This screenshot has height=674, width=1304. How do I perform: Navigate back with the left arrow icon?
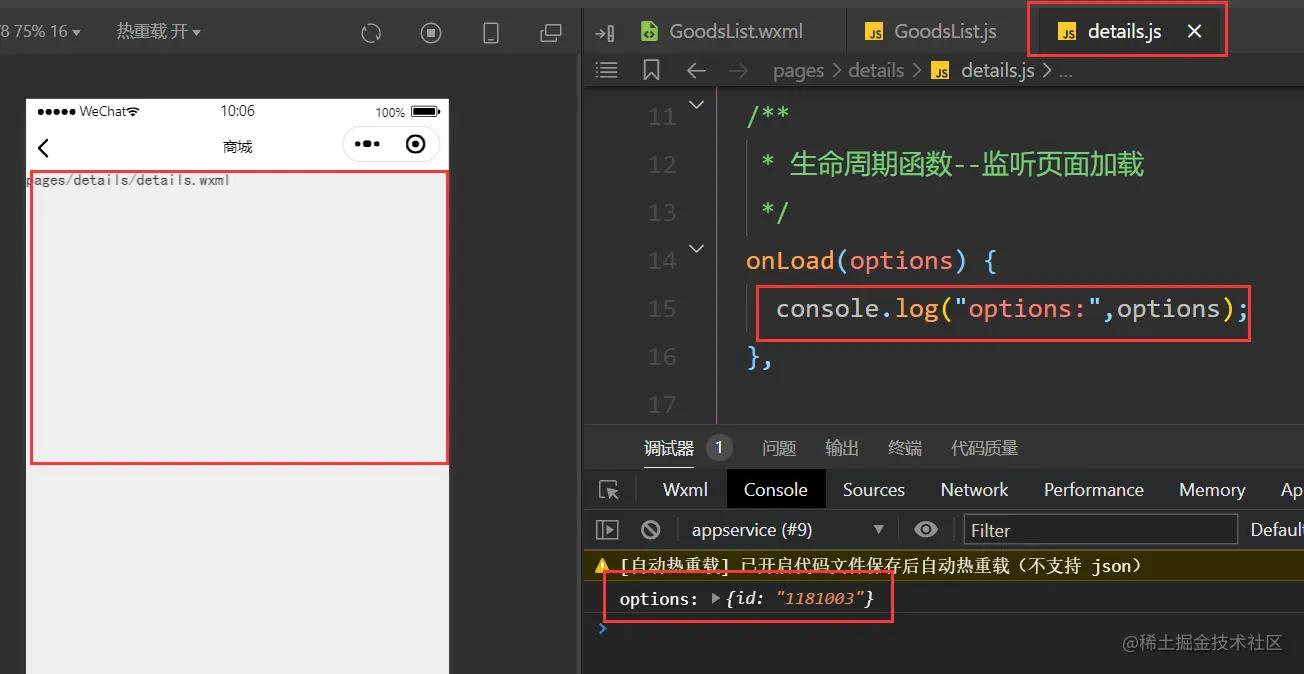tap(696, 70)
